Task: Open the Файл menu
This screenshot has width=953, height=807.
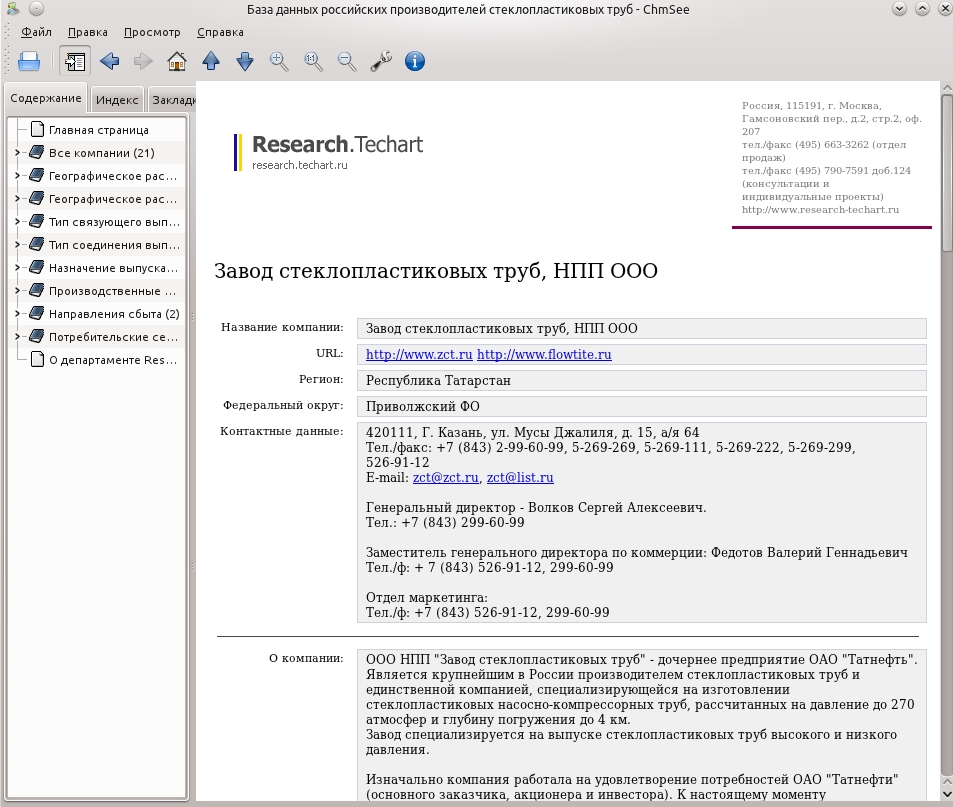Action: [36, 32]
